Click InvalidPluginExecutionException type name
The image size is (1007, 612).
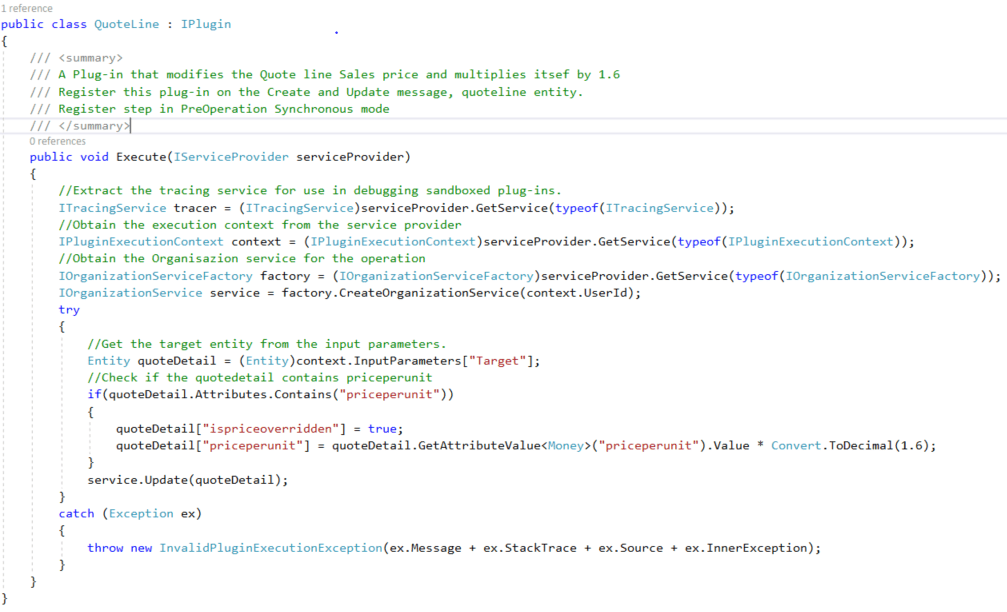(270, 548)
